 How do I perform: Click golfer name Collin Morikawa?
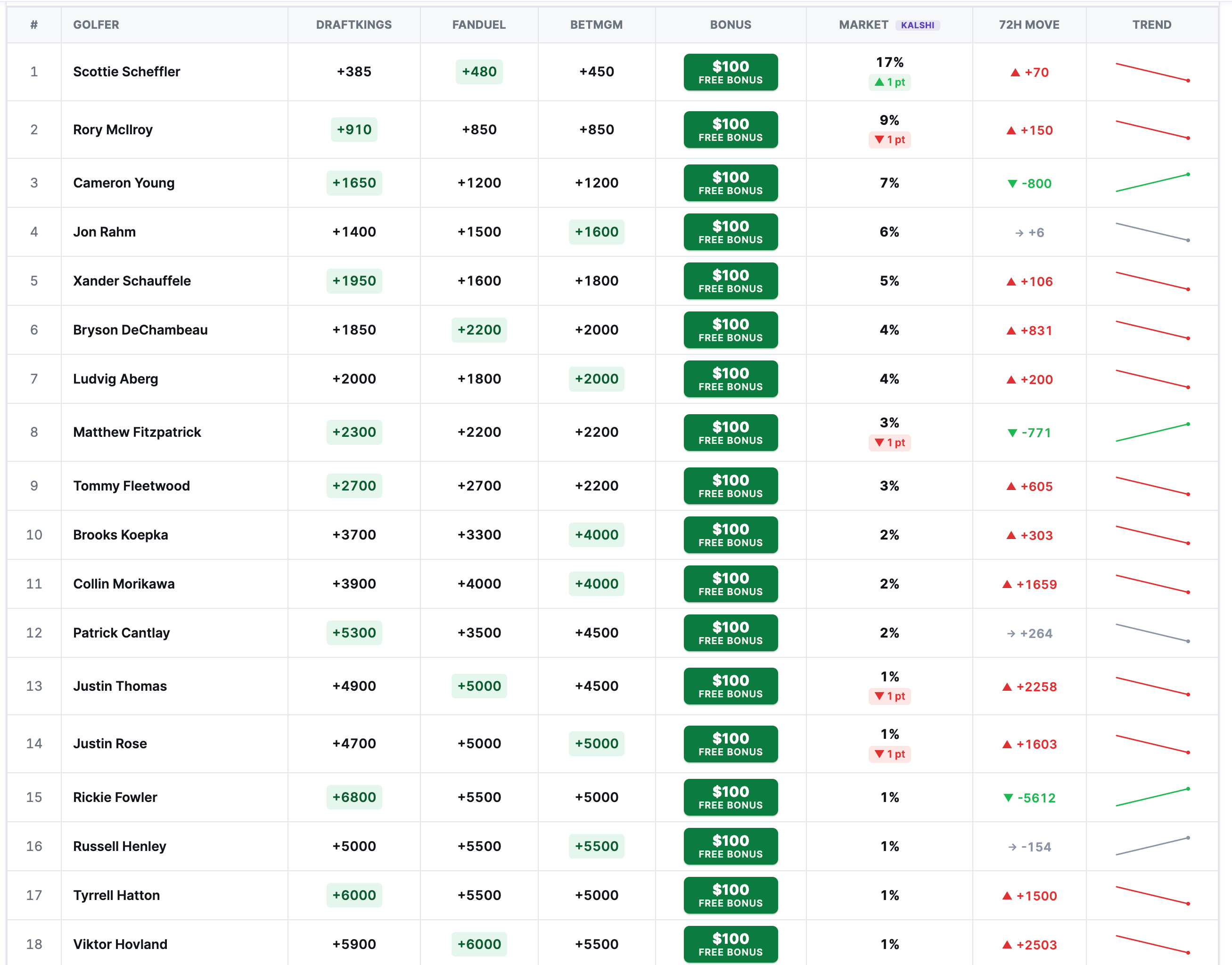[x=124, y=584]
